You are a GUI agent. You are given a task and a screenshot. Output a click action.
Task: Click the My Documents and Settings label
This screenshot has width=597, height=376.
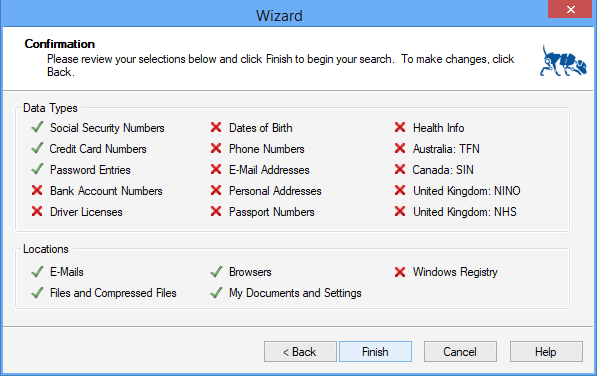pyautogui.click(x=295, y=293)
